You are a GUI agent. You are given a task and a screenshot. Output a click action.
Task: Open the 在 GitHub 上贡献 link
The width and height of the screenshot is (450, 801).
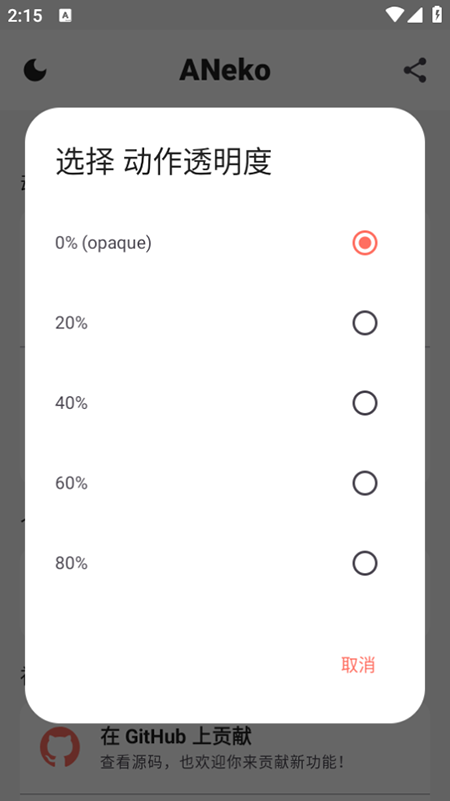(176, 737)
